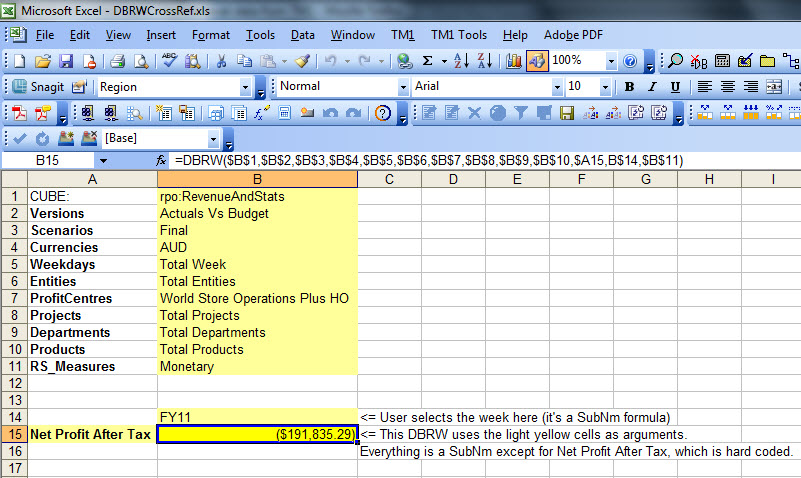
Task: Click the New workbook icon
Action: [19, 61]
